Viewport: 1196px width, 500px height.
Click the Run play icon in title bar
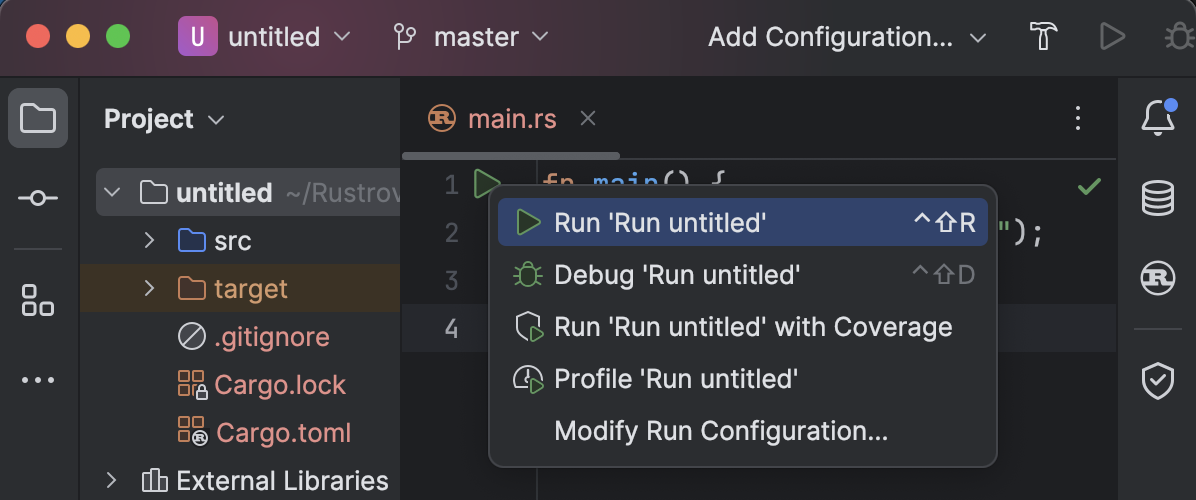pyautogui.click(x=1112, y=37)
